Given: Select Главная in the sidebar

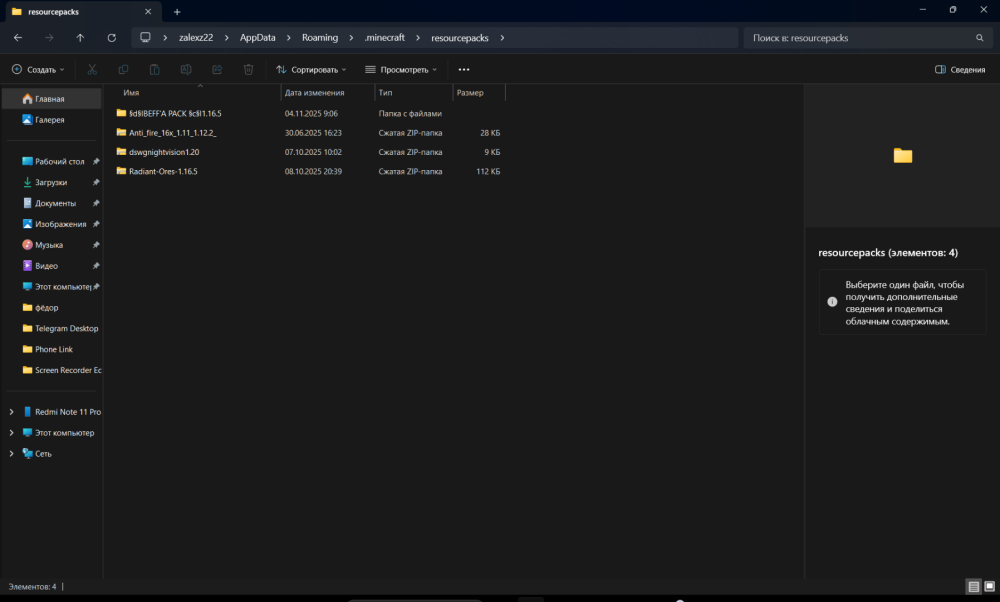Looking at the screenshot, I should [x=51, y=99].
